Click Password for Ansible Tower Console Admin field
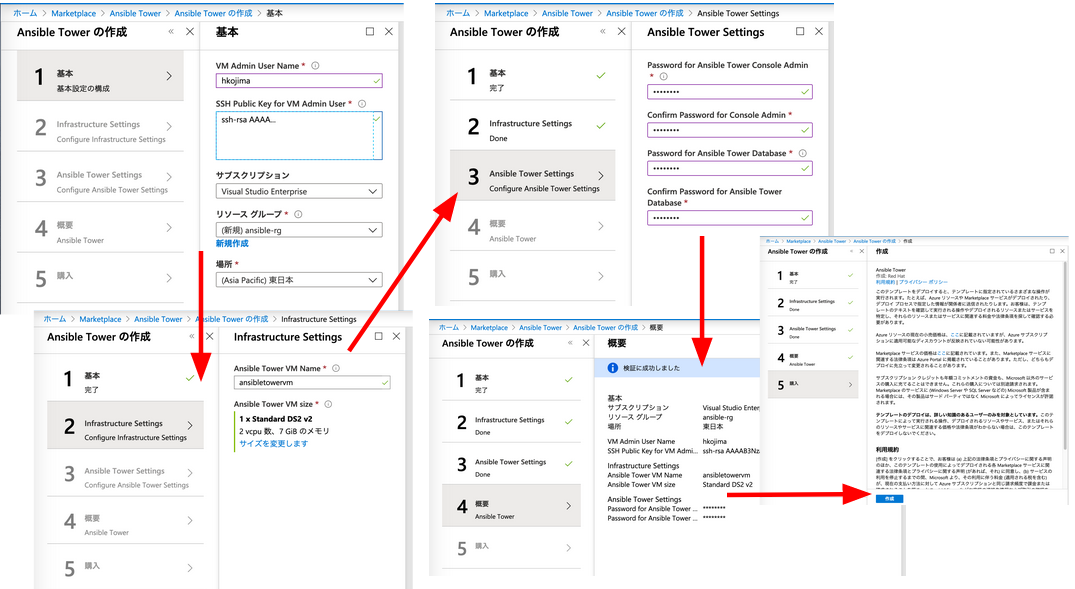This screenshot has width=1075, height=589. pyautogui.click(x=729, y=91)
